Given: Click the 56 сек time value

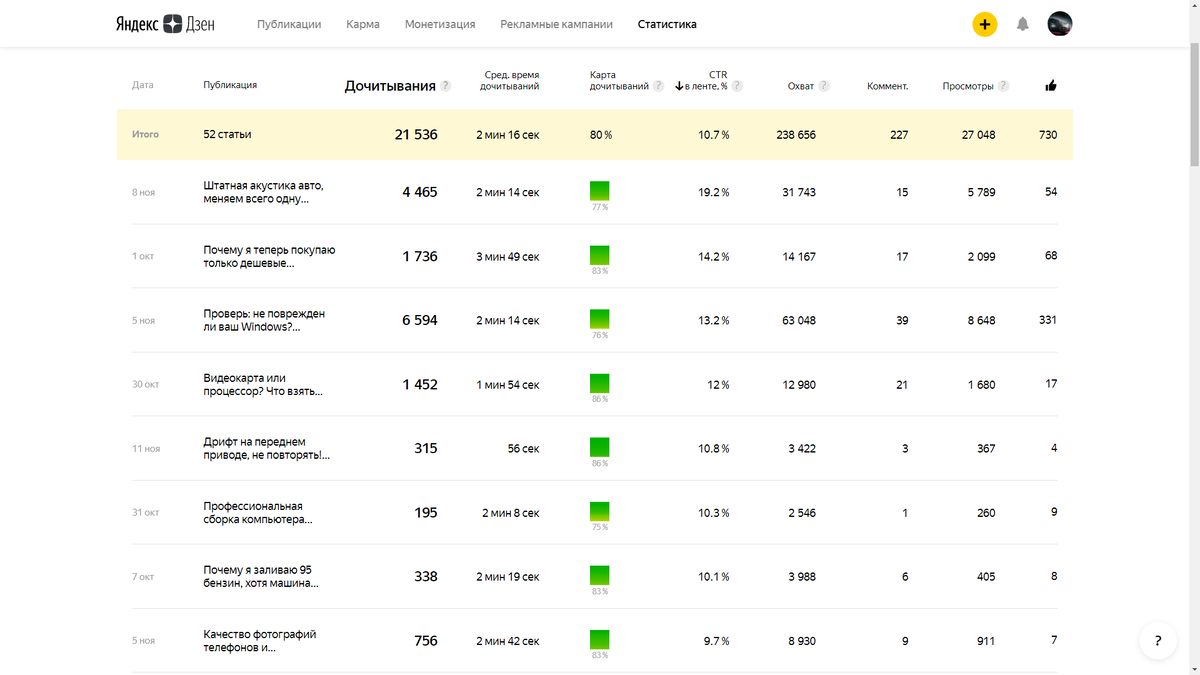Looking at the screenshot, I should pyautogui.click(x=523, y=449).
